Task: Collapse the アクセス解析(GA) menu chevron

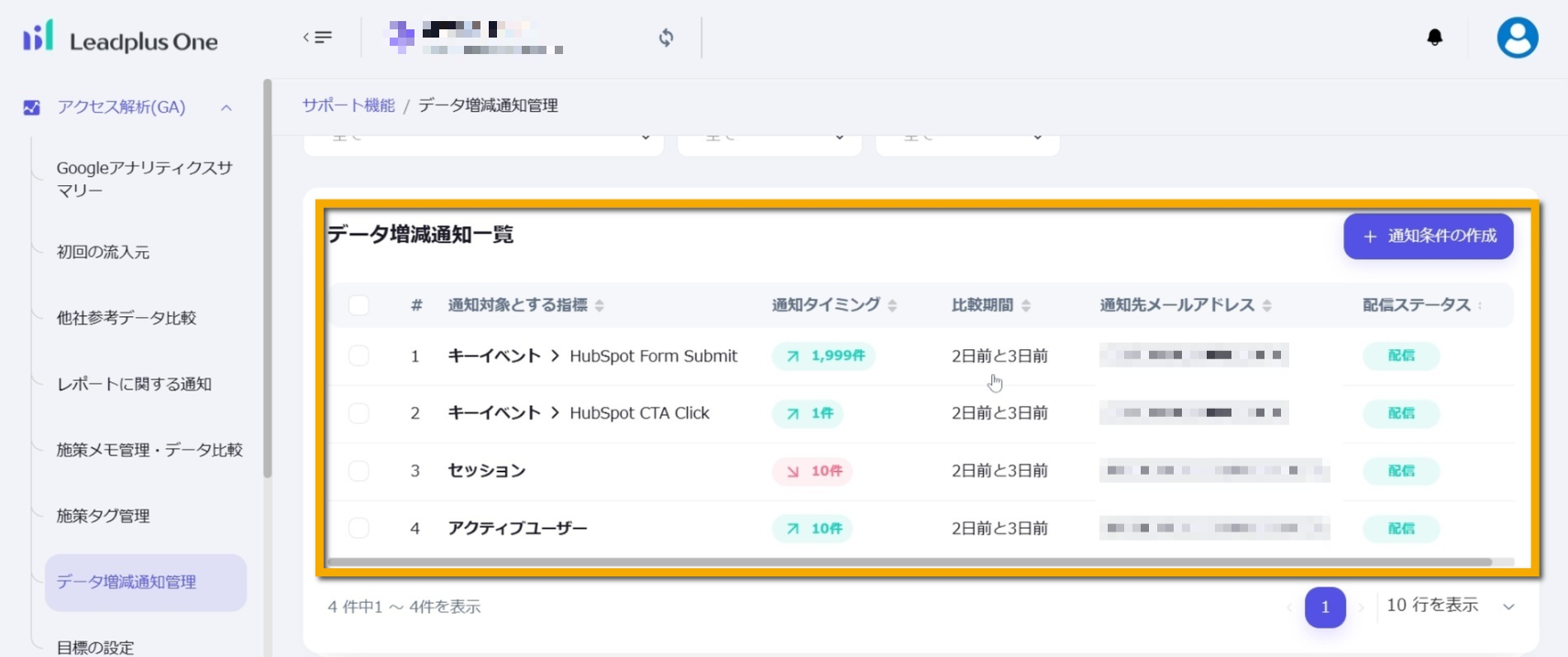Action: click(226, 107)
